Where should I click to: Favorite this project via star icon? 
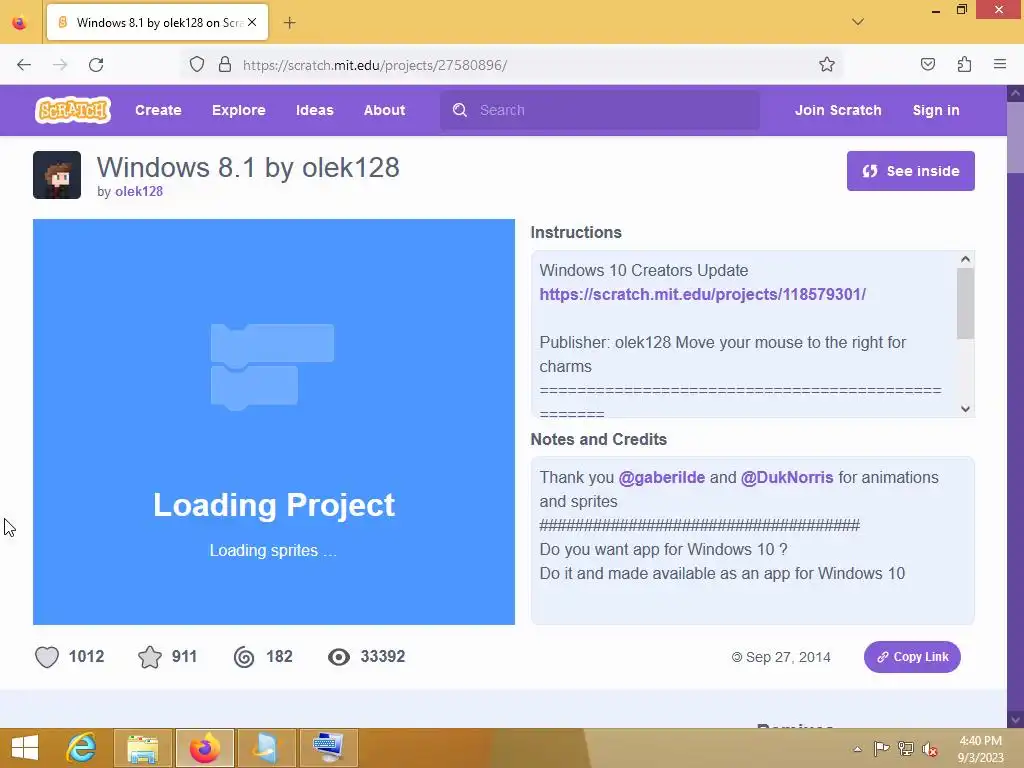click(150, 656)
